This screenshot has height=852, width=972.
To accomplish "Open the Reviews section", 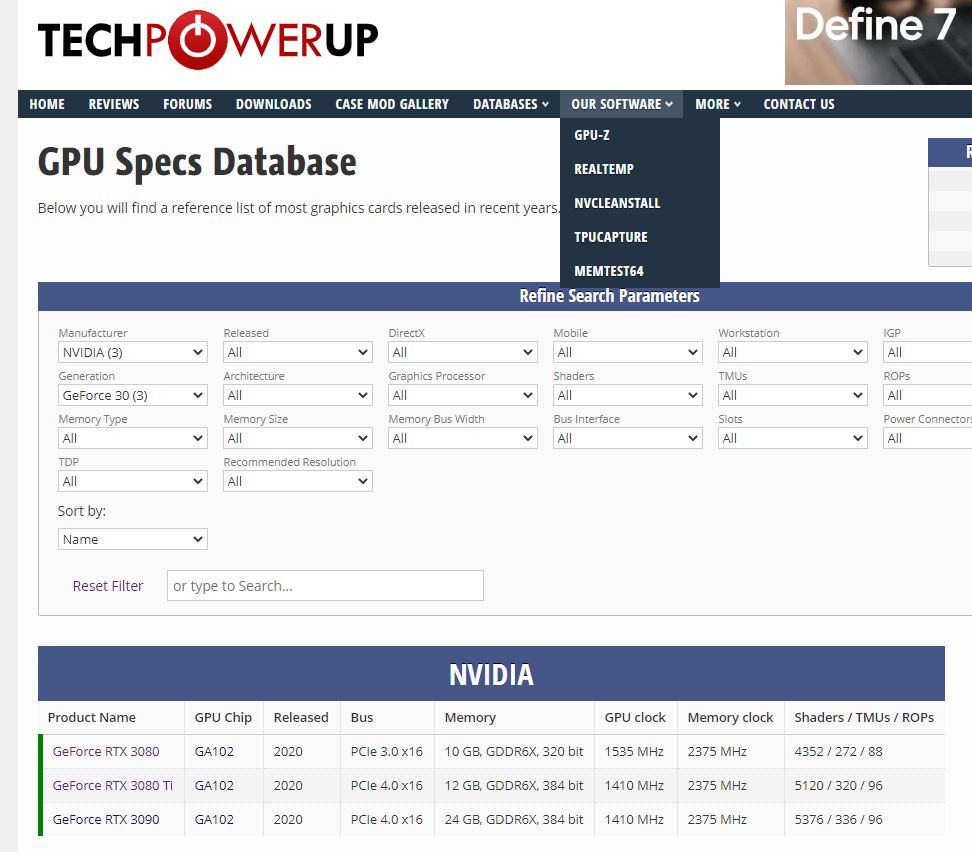I will click(114, 104).
